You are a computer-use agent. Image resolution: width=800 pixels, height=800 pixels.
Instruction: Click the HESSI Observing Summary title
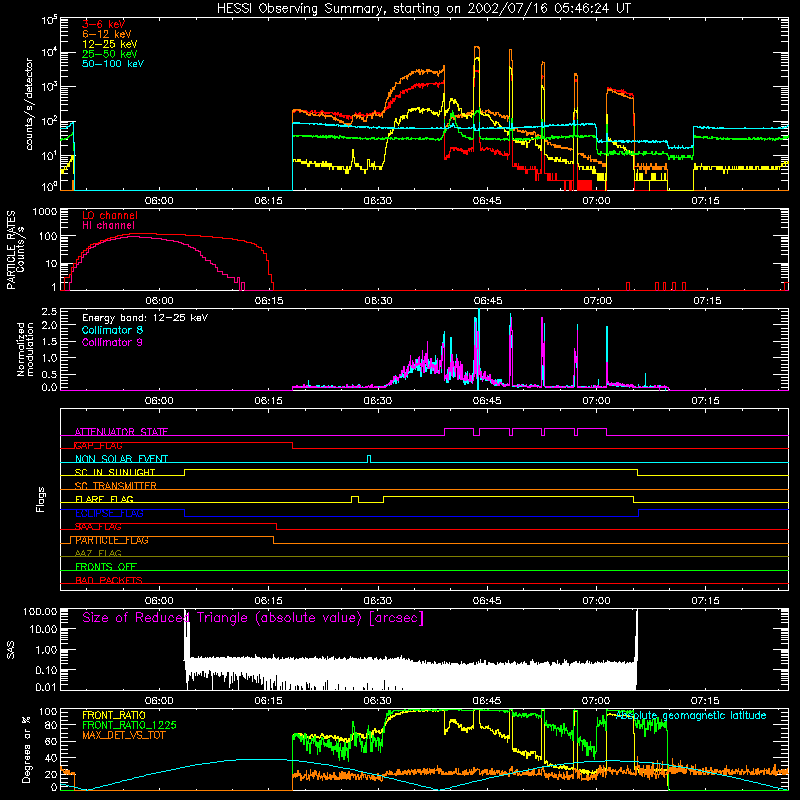pyautogui.click(x=423, y=8)
